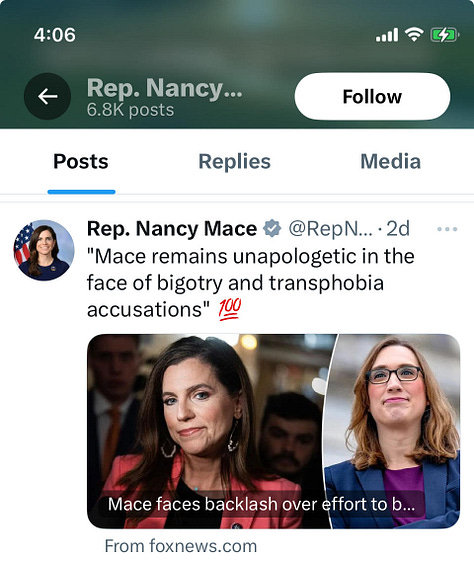Viewport: 474px width, 565px height.
Task: Tap the back arrow icon
Action: [x=47, y=97]
